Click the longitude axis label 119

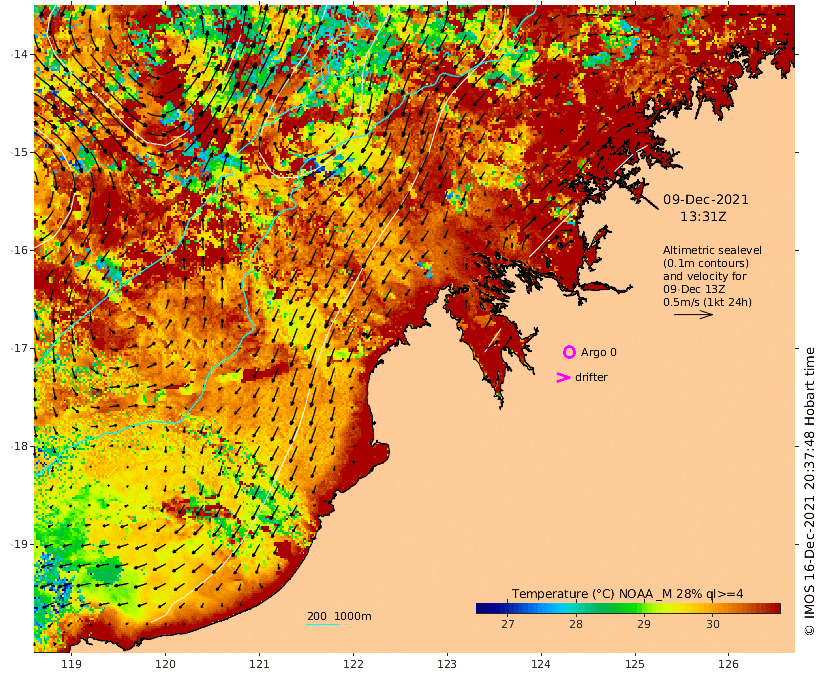[72, 664]
